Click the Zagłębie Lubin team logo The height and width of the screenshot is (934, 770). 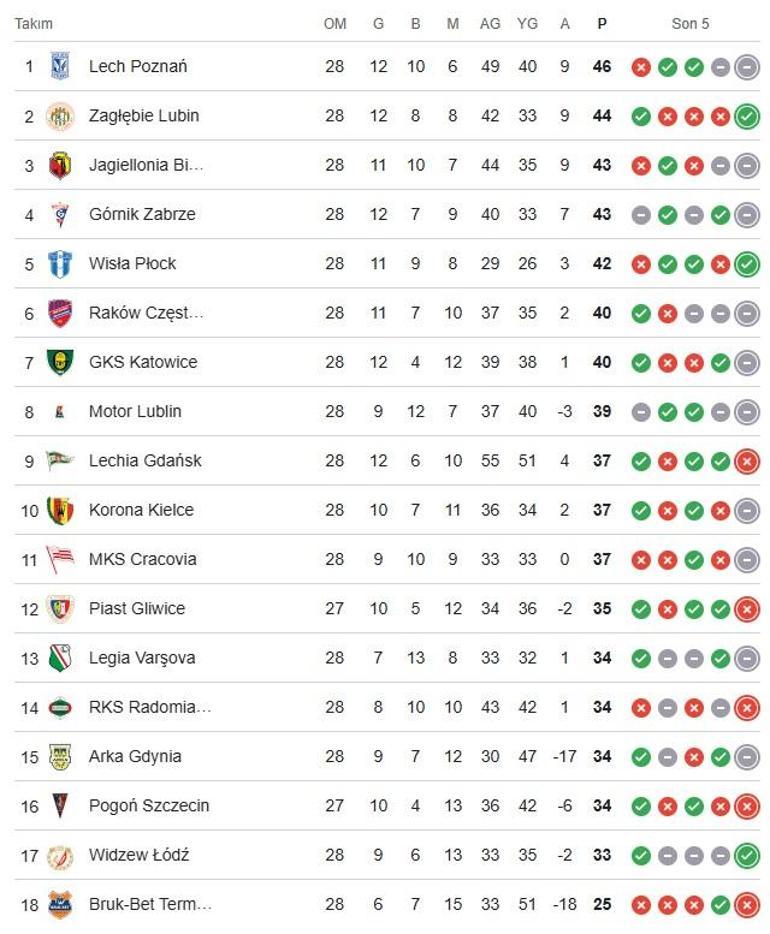60,116
